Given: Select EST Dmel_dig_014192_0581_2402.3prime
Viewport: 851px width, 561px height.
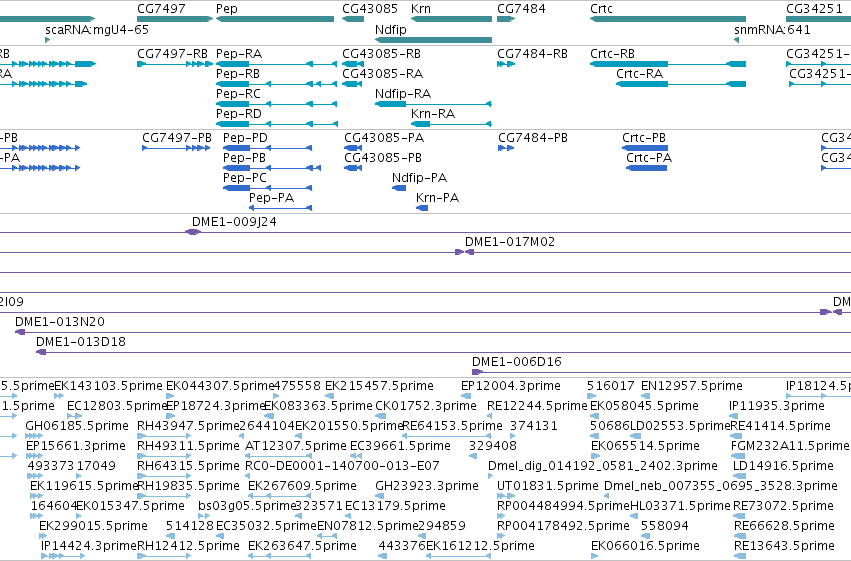Looking at the screenshot, I should (x=603, y=466).
